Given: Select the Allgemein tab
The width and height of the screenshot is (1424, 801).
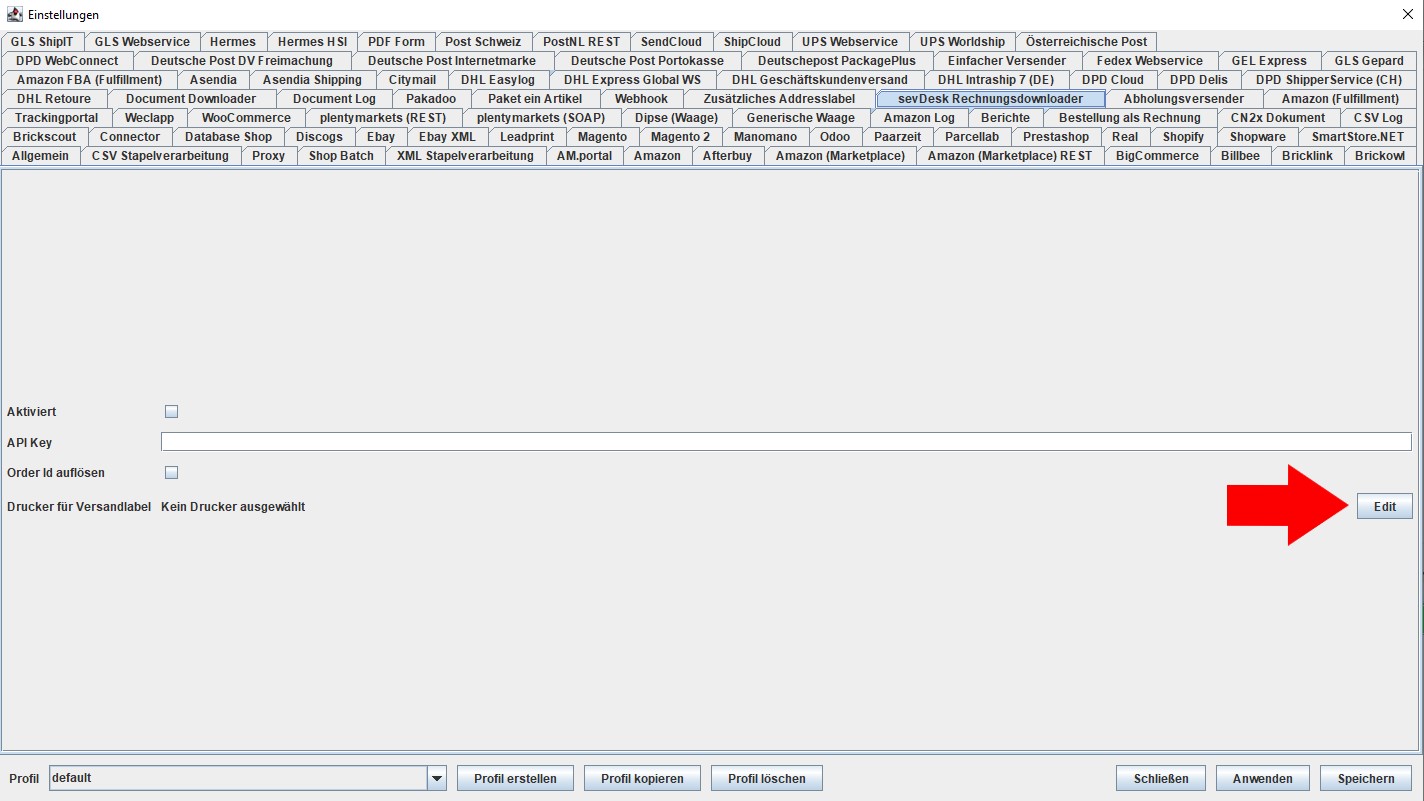Looking at the screenshot, I should click(x=40, y=156).
